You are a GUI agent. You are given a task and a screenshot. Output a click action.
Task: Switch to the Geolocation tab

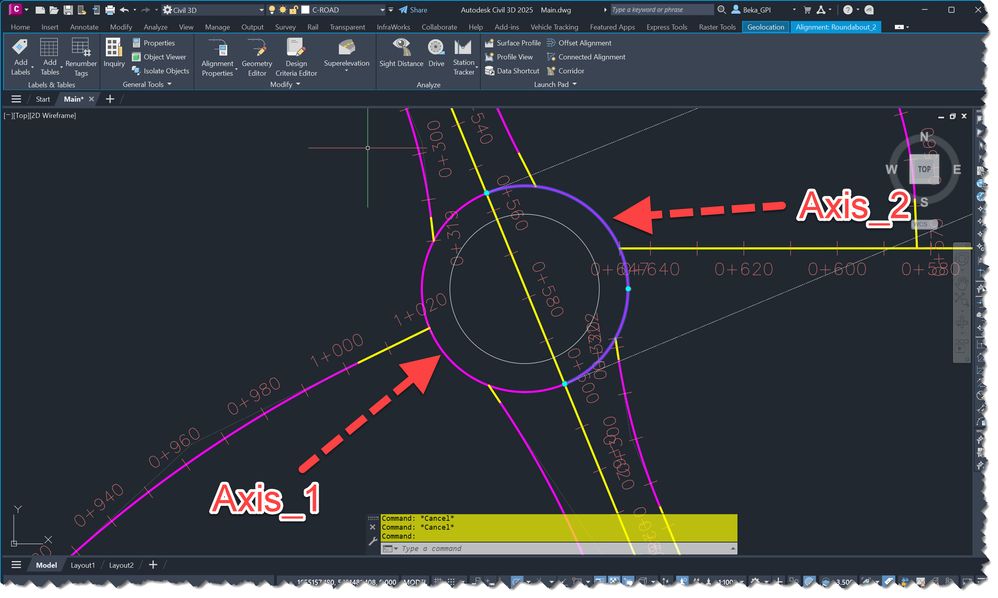[x=765, y=27]
